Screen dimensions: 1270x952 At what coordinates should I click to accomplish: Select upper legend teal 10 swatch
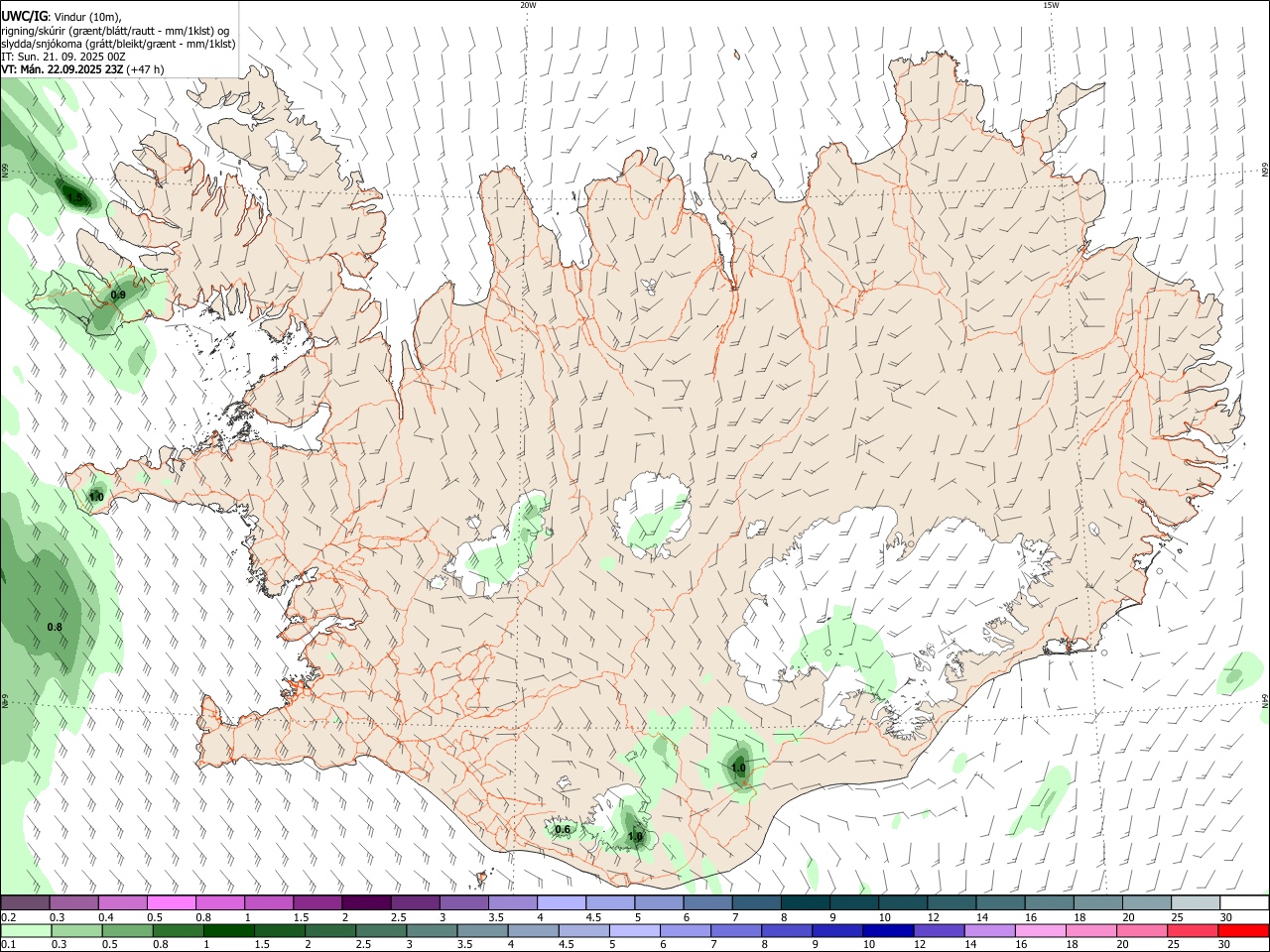click(x=903, y=902)
